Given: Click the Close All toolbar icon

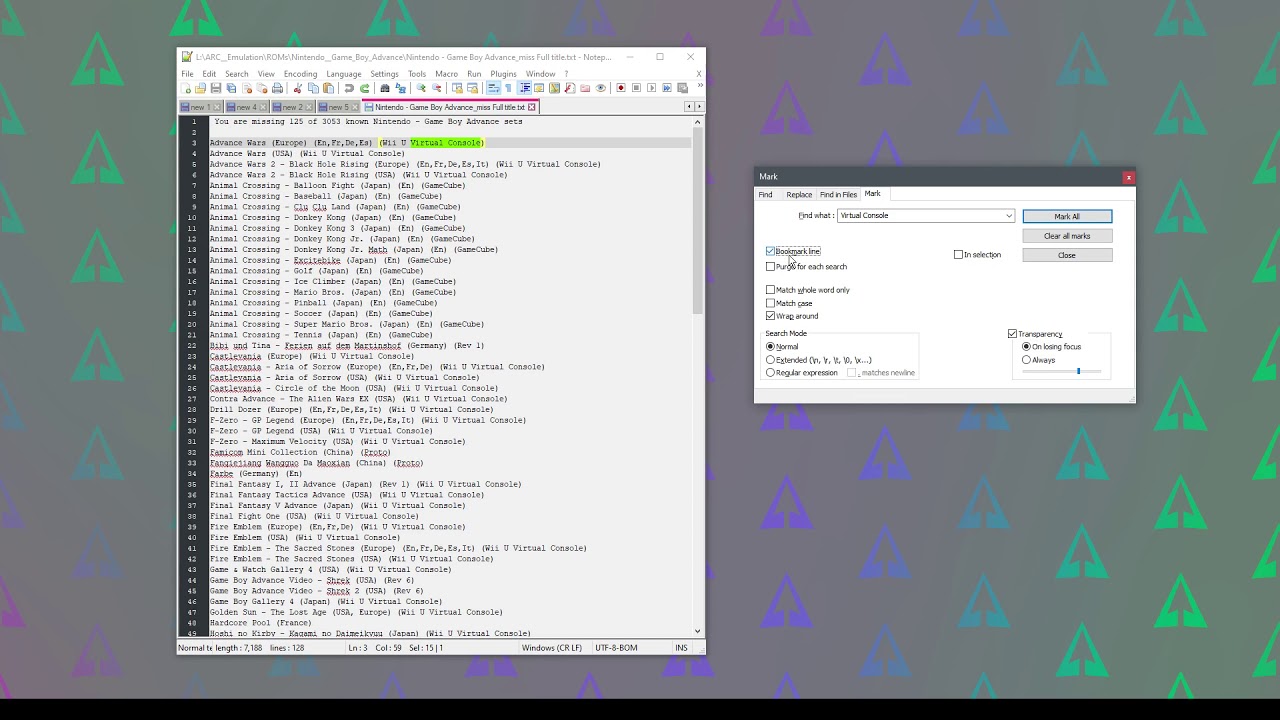Looking at the screenshot, I should coord(262,88).
